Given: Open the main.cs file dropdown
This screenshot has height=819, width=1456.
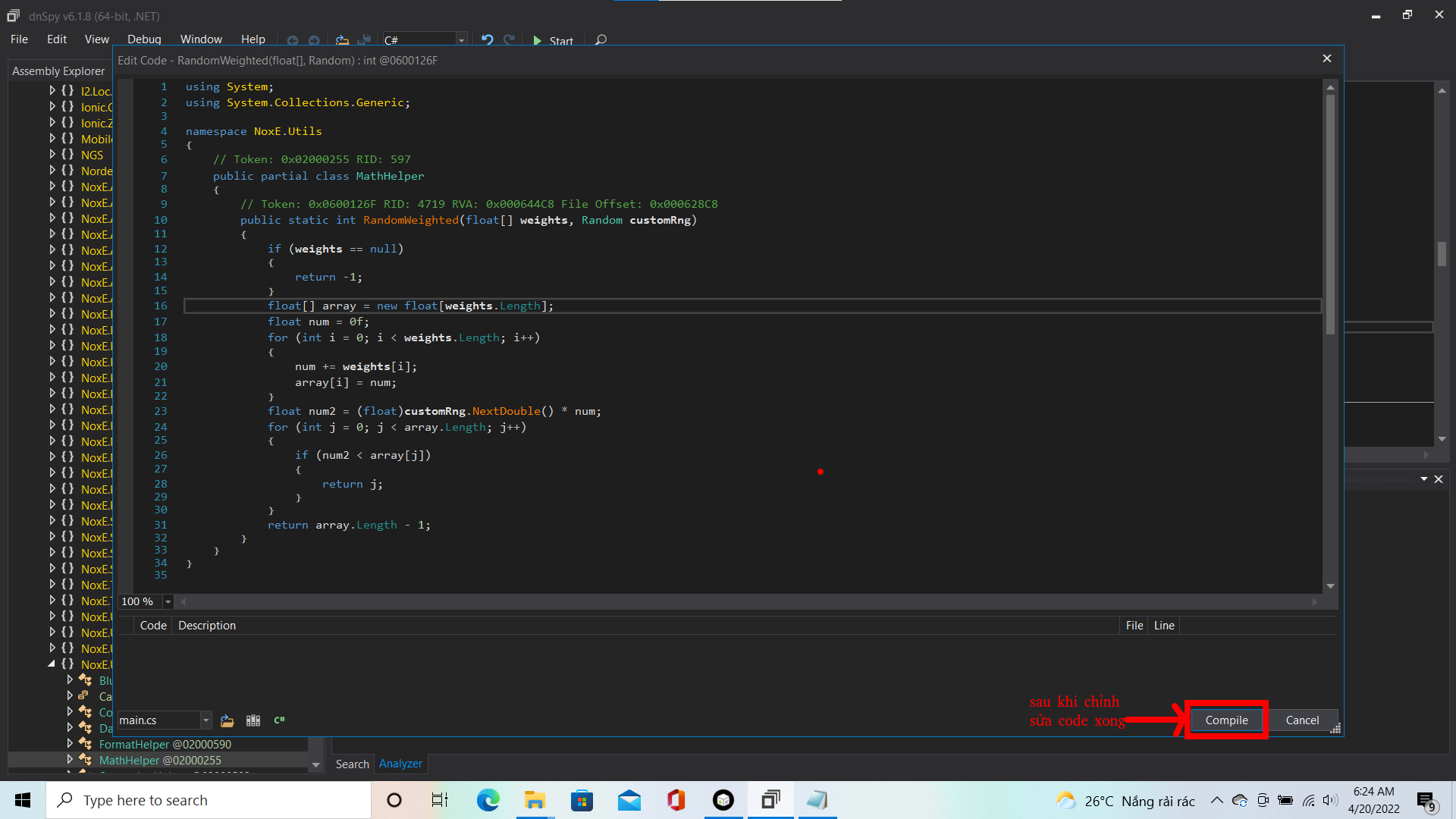Looking at the screenshot, I should (x=206, y=720).
